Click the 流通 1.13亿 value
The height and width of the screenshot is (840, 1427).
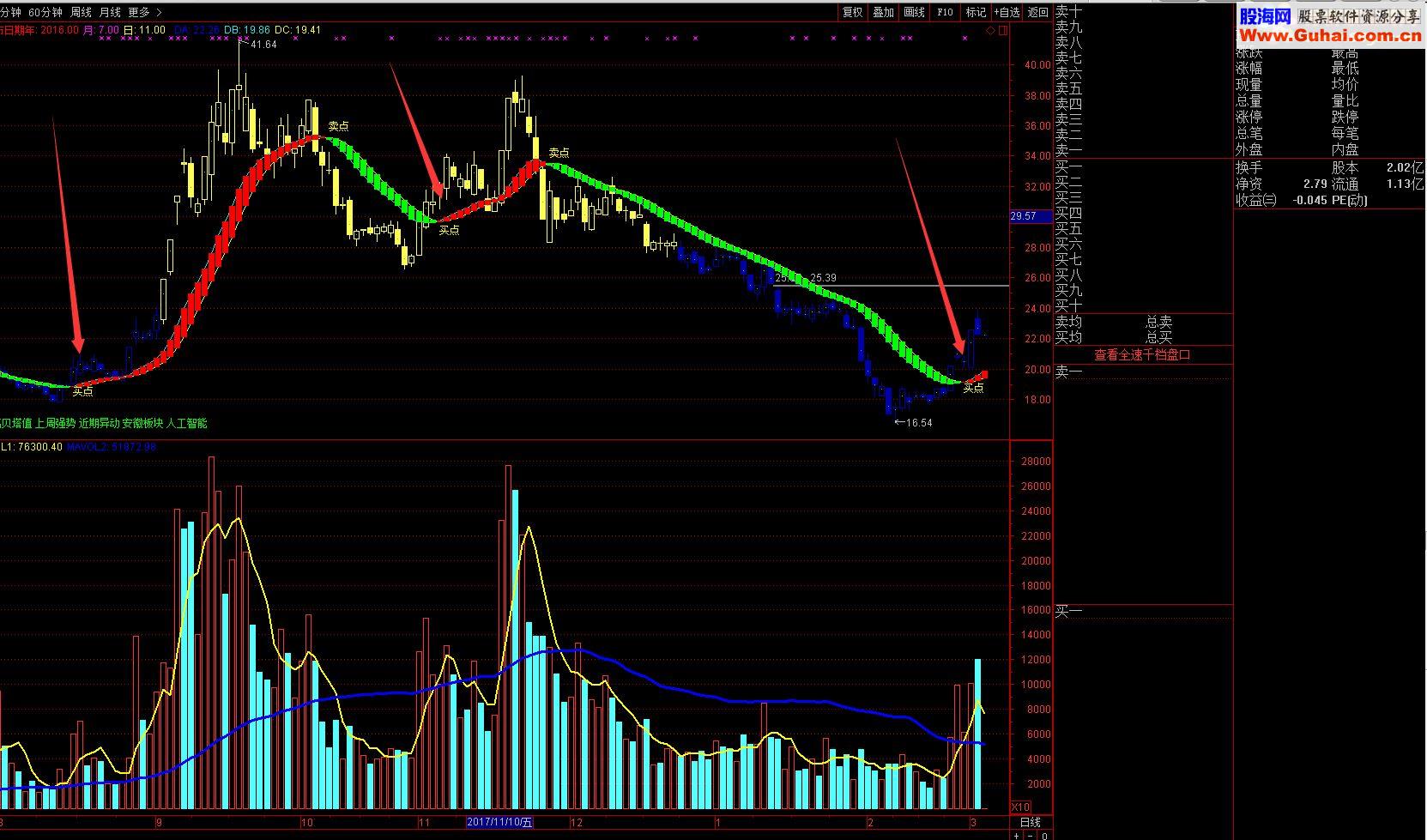[1405, 184]
